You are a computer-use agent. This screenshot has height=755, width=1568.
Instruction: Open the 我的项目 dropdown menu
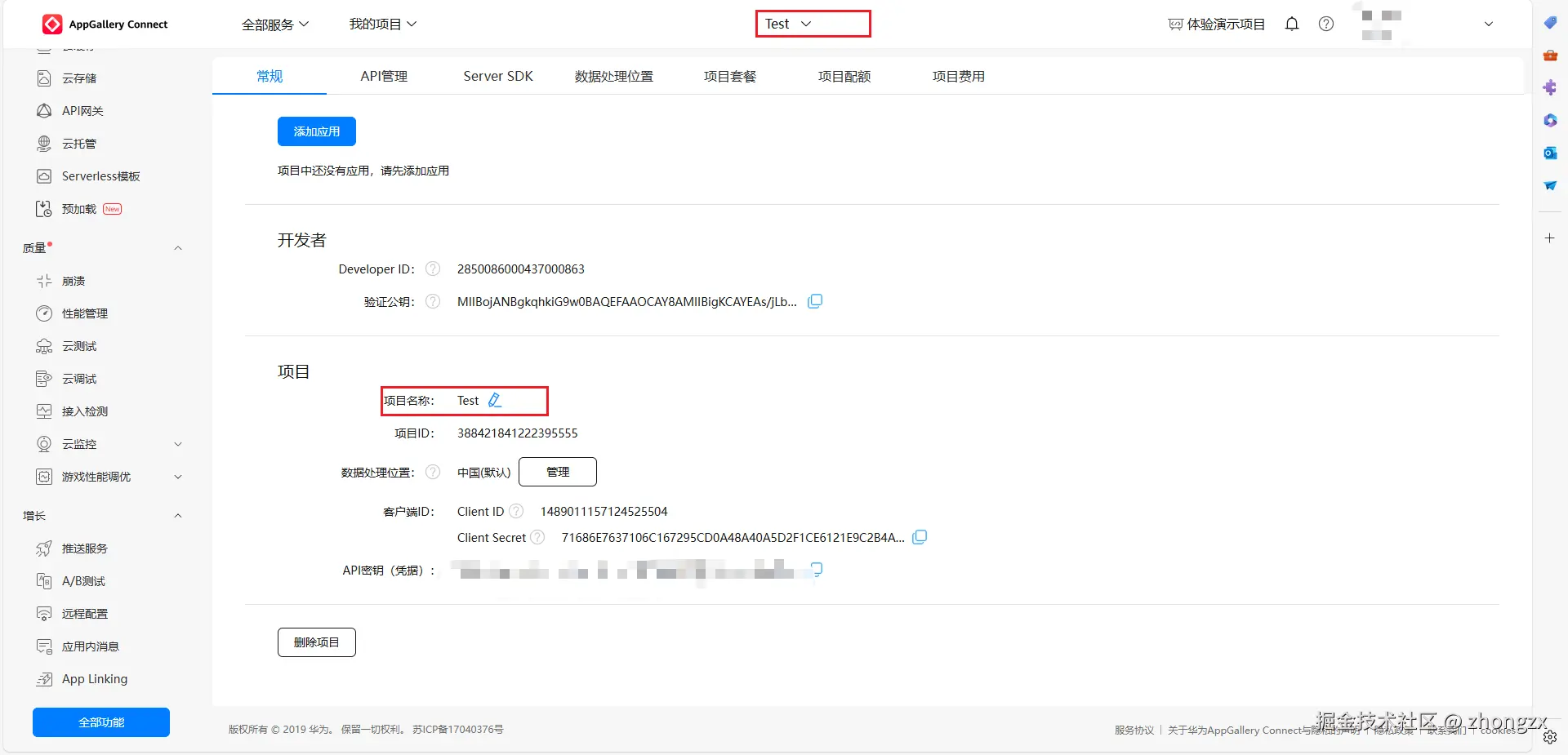[x=383, y=24]
